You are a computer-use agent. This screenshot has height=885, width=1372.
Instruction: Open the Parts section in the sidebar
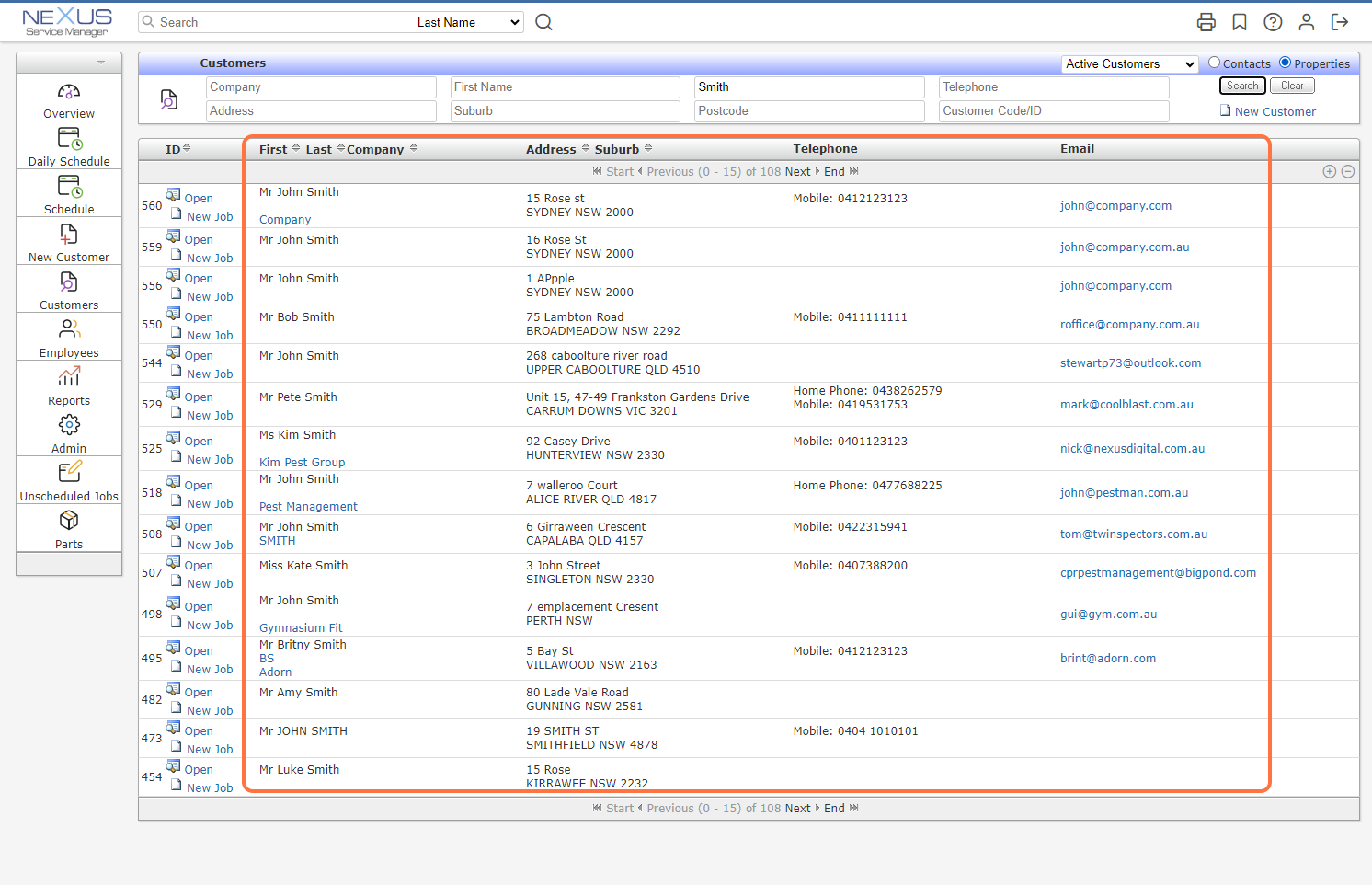tap(68, 527)
